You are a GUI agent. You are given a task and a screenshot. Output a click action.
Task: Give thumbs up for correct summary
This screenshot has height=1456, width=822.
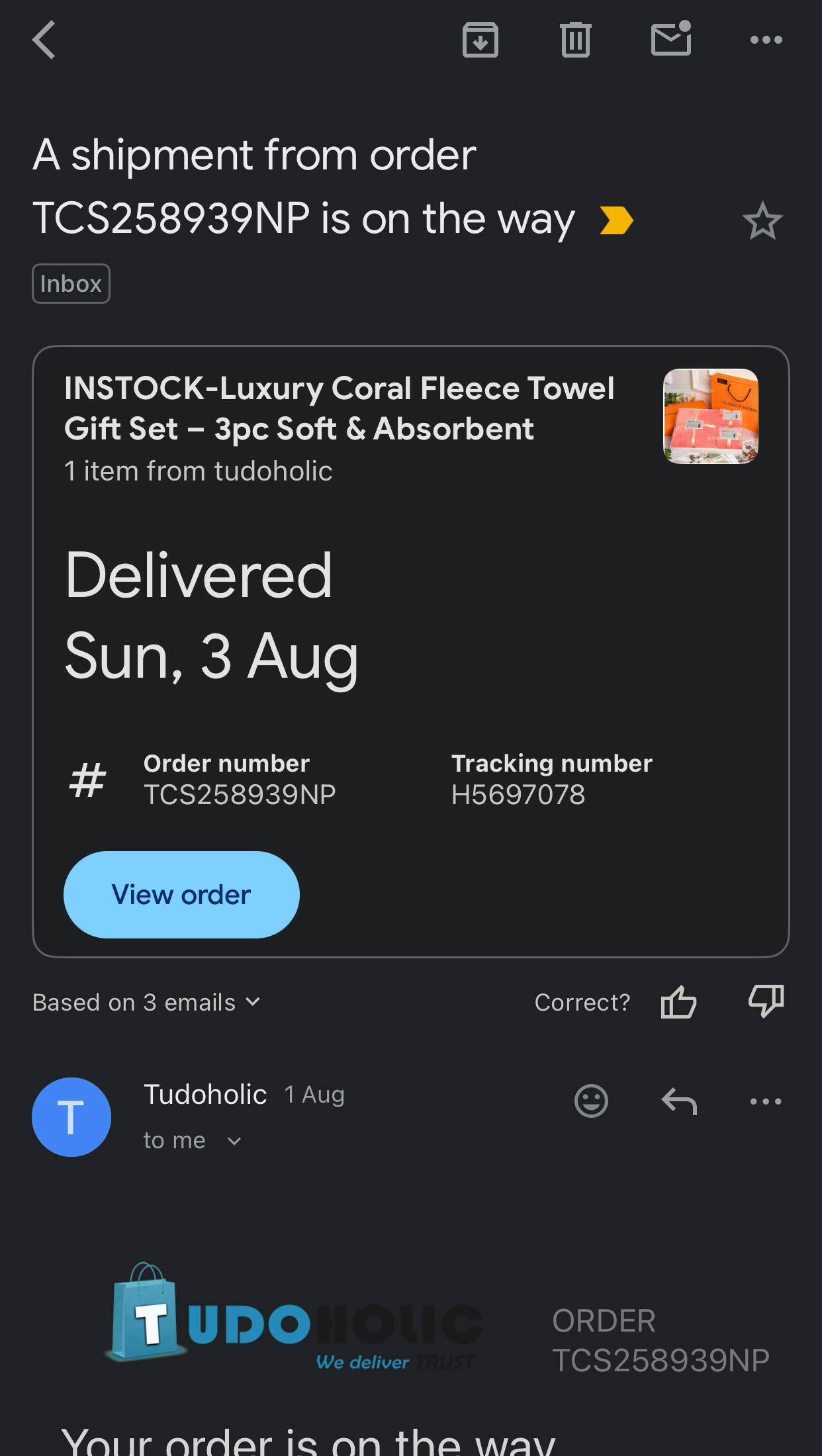tap(678, 1002)
